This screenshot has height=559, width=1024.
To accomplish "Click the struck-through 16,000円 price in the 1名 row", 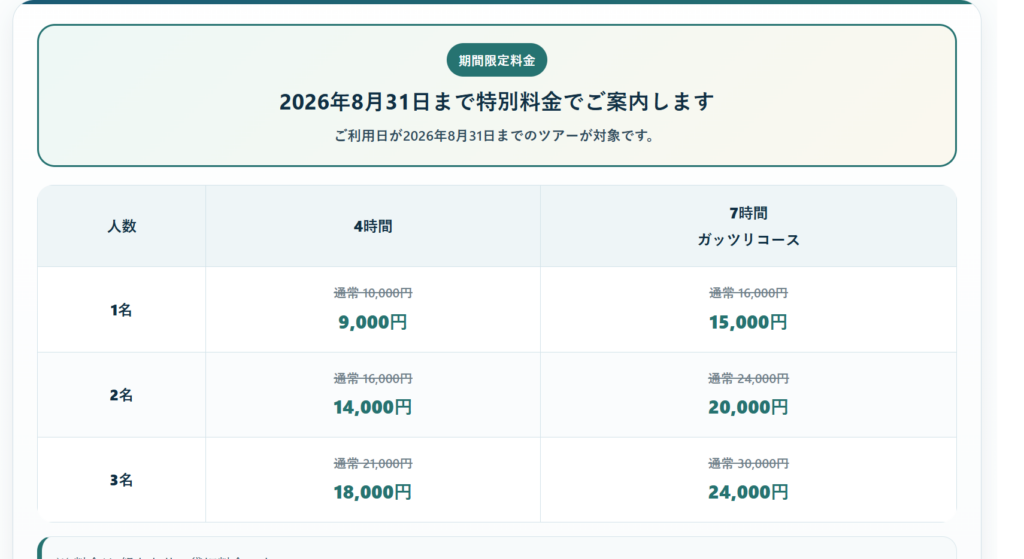I will pos(748,293).
